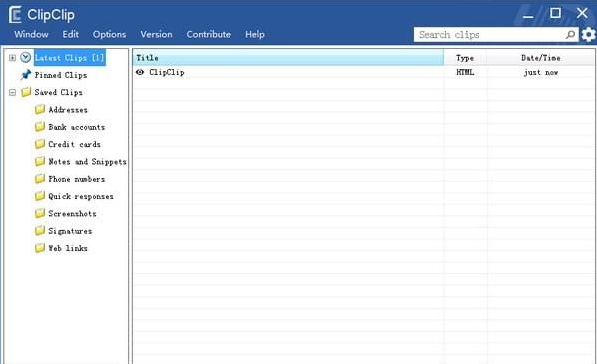The width and height of the screenshot is (597, 364).
Task: Click the magnifier search icon
Action: (570, 35)
